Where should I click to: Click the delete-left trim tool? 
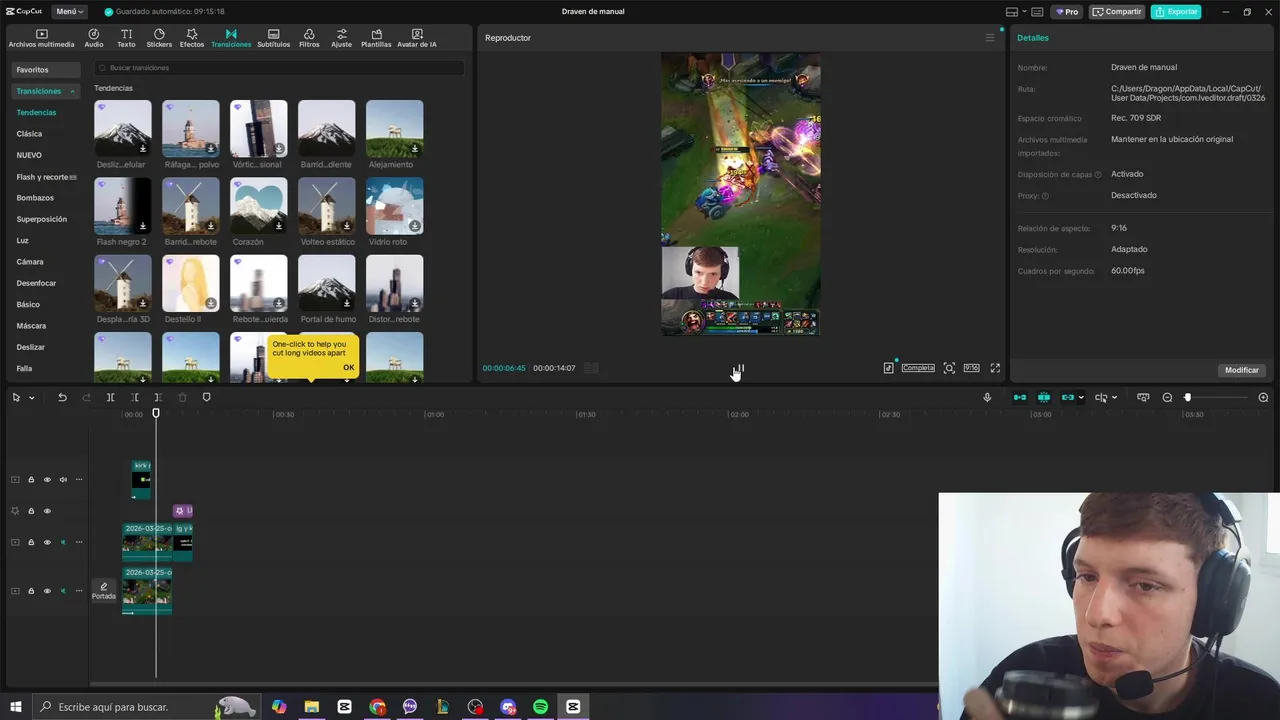click(x=134, y=397)
